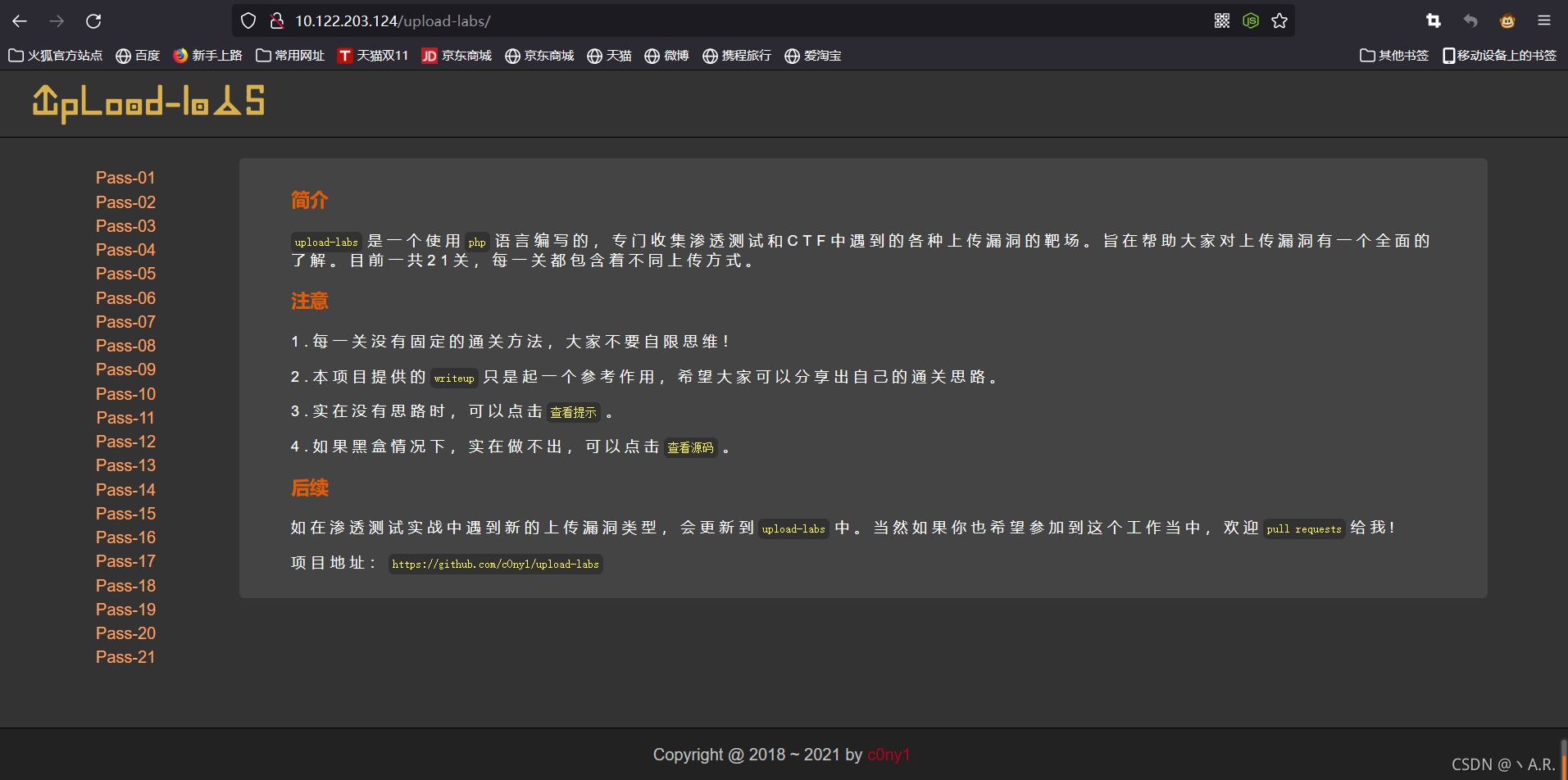Select Pass-09 level
The width and height of the screenshot is (1568, 780).
point(125,370)
